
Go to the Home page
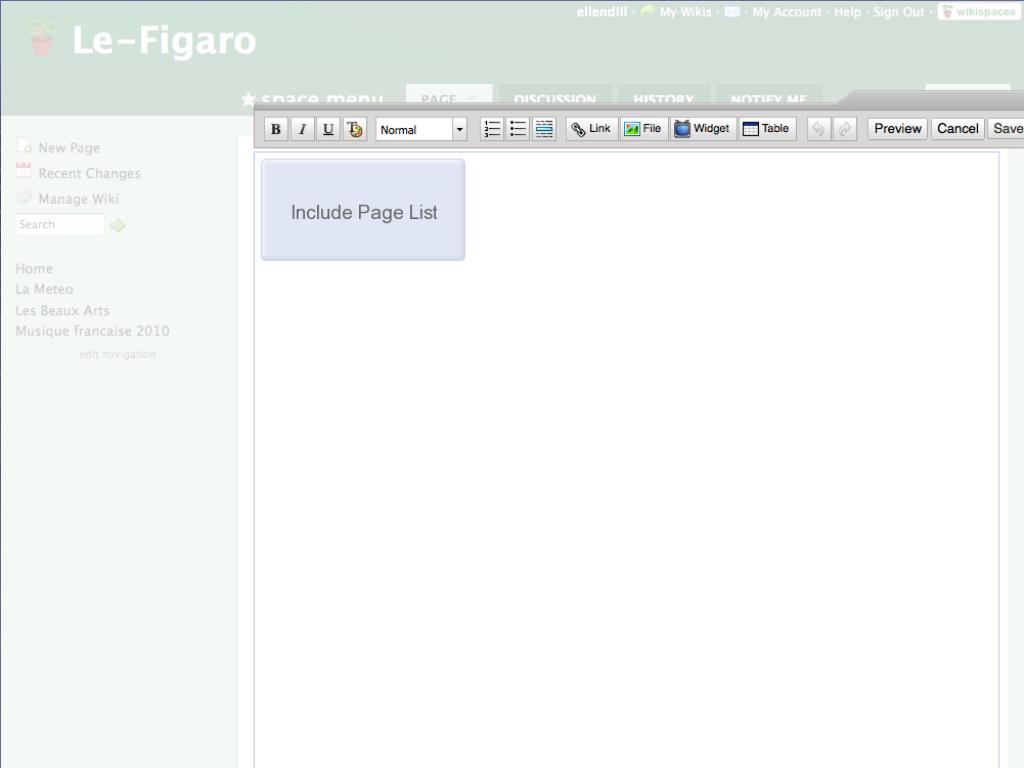[34, 268]
